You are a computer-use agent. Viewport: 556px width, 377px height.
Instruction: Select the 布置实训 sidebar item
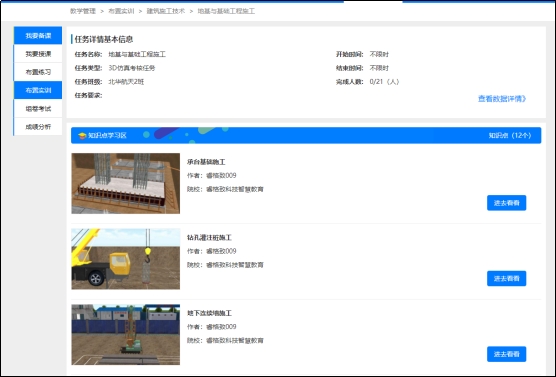(x=38, y=90)
